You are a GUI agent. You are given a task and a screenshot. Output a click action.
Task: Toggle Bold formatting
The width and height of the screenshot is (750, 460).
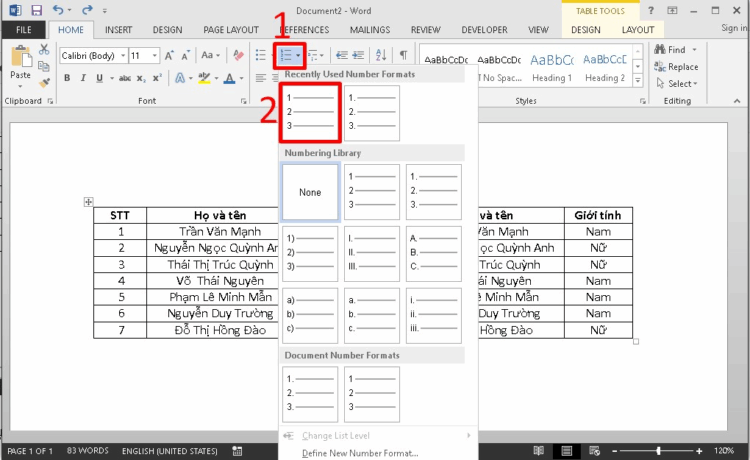pos(65,78)
